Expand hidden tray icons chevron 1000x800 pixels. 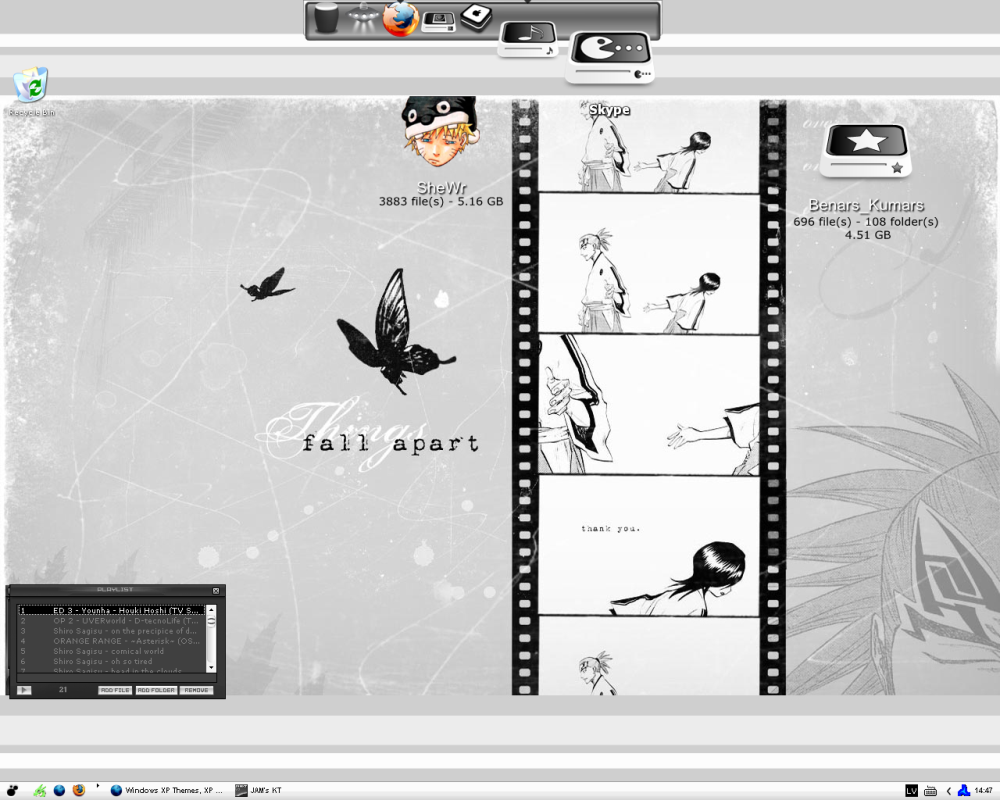click(x=948, y=791)
